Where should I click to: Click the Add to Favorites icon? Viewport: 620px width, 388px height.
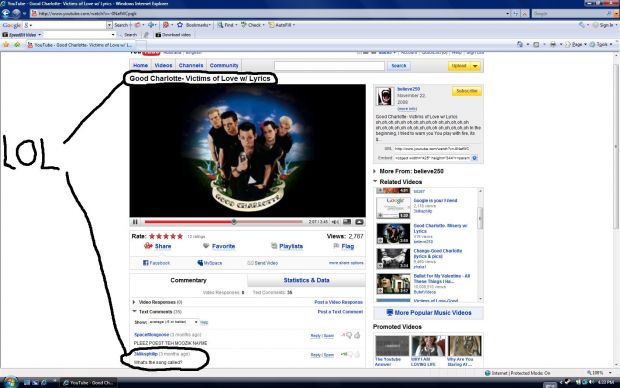coord(17,45)
